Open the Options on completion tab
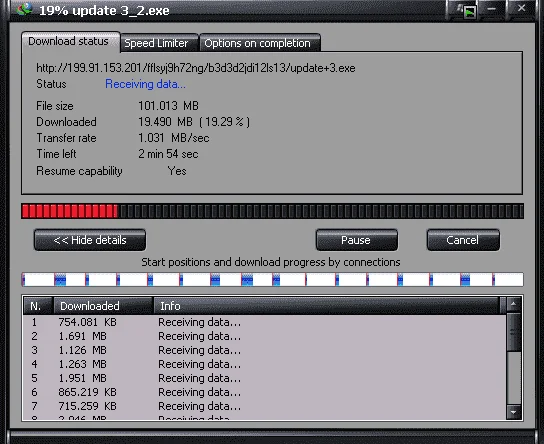The width and height of the screenshot is (544, 444). pyautogui.click(x=260, y=43)
